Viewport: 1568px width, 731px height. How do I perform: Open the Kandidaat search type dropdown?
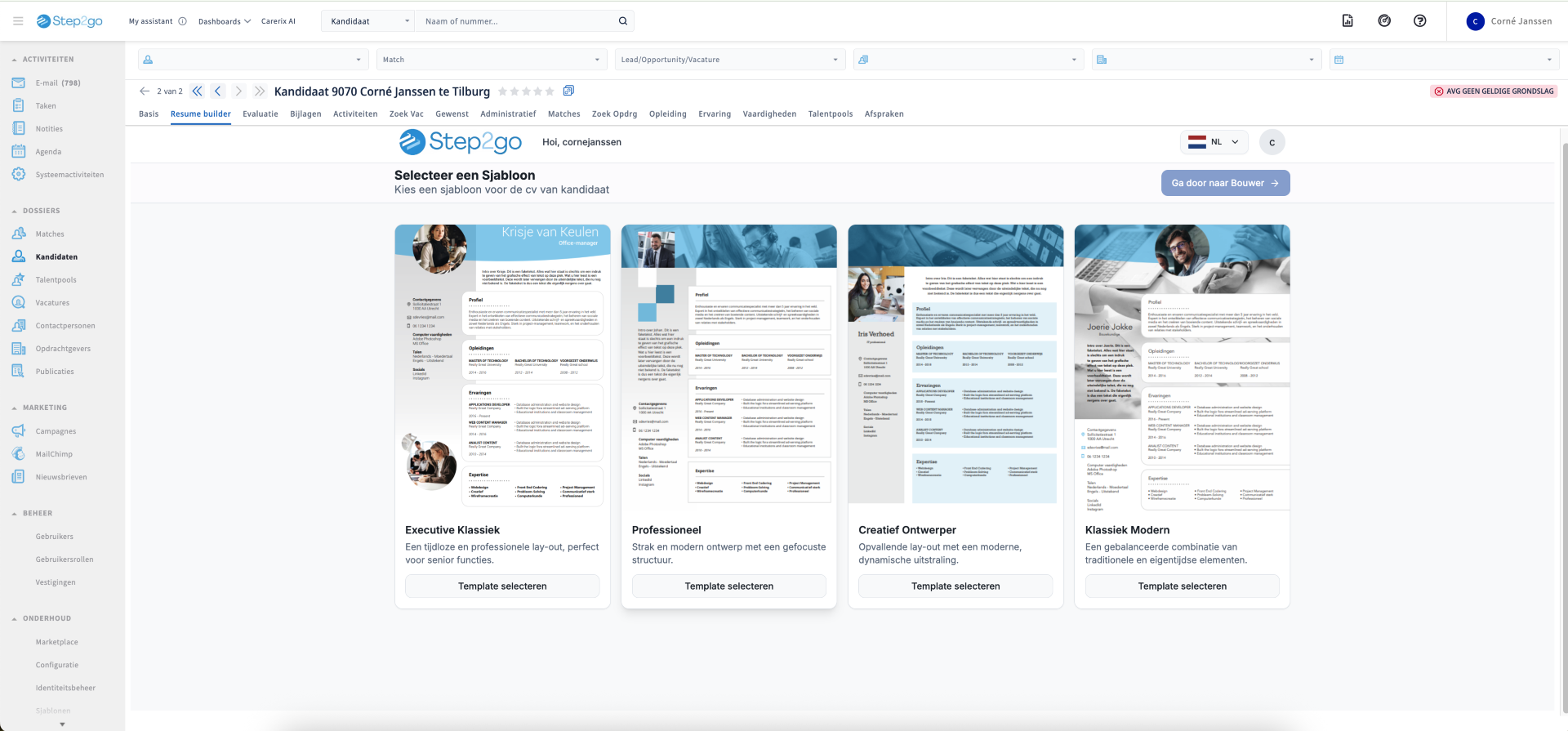(x=369, y=21)
